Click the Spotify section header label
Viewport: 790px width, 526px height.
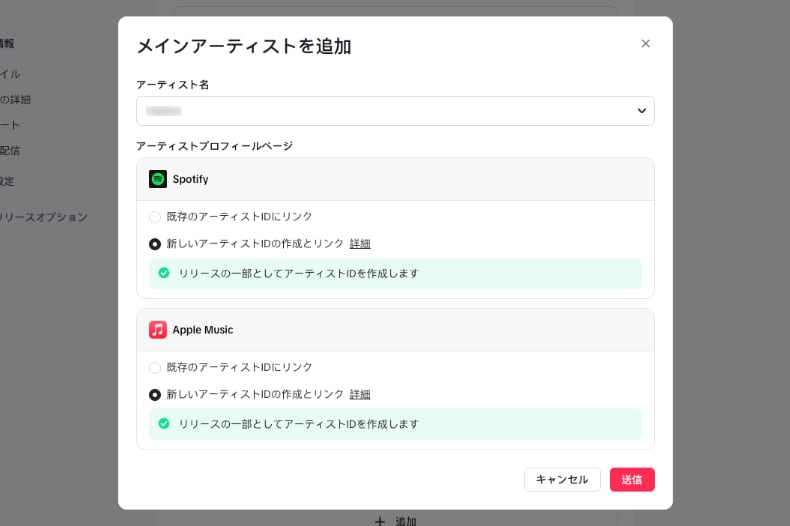coord(190,179)
